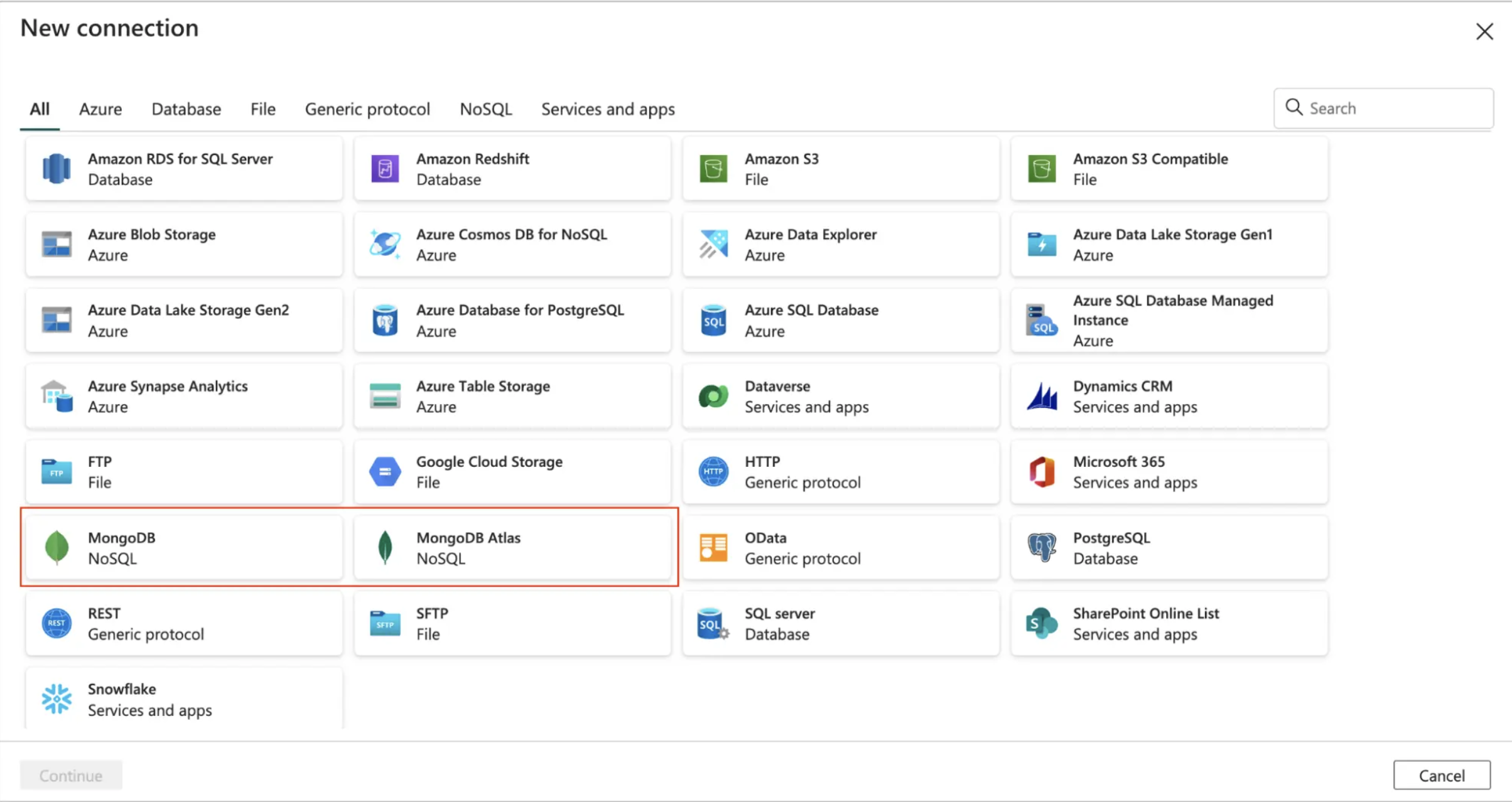Click inside the Search field
Screen dimensions: 1512x802
[x=1383, y=108]
